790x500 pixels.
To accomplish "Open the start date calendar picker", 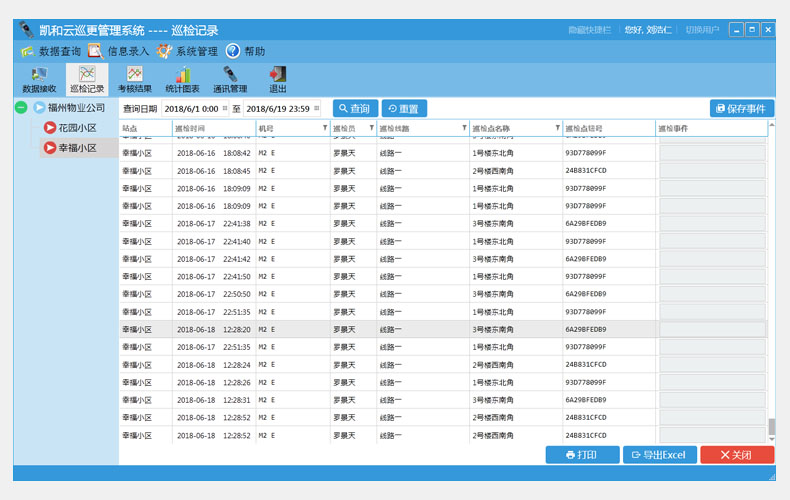I will coord(225,108).
